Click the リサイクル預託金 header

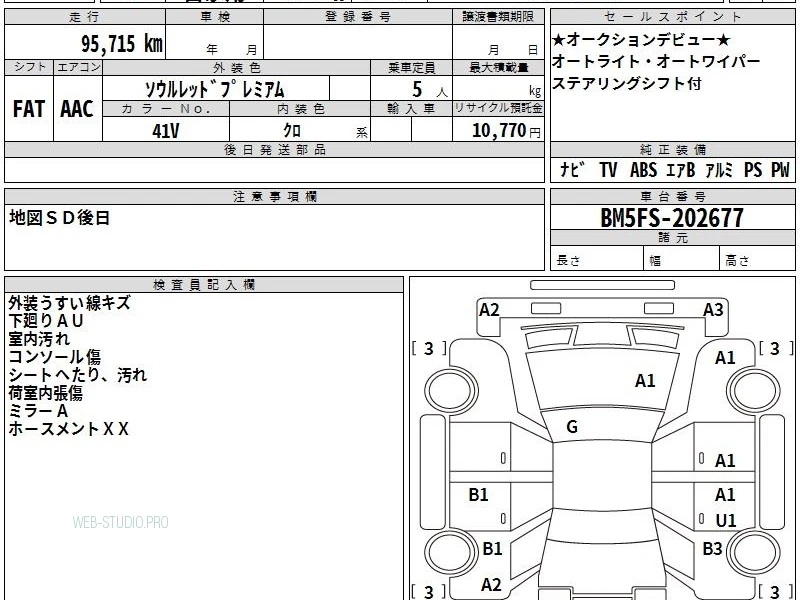point(498,108)
